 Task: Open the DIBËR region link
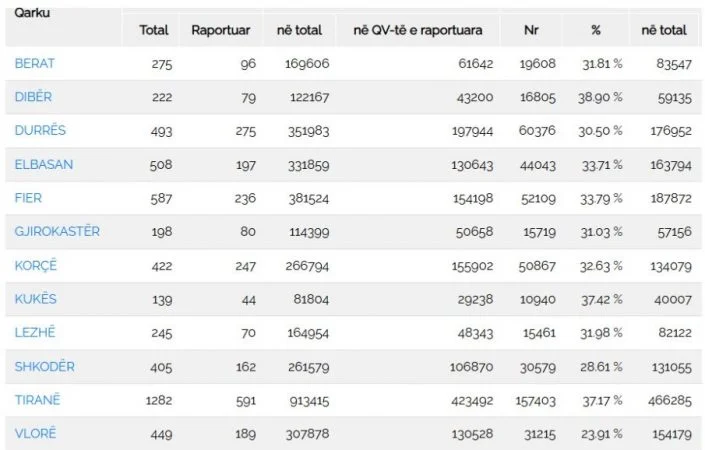[x=33, y=97]
